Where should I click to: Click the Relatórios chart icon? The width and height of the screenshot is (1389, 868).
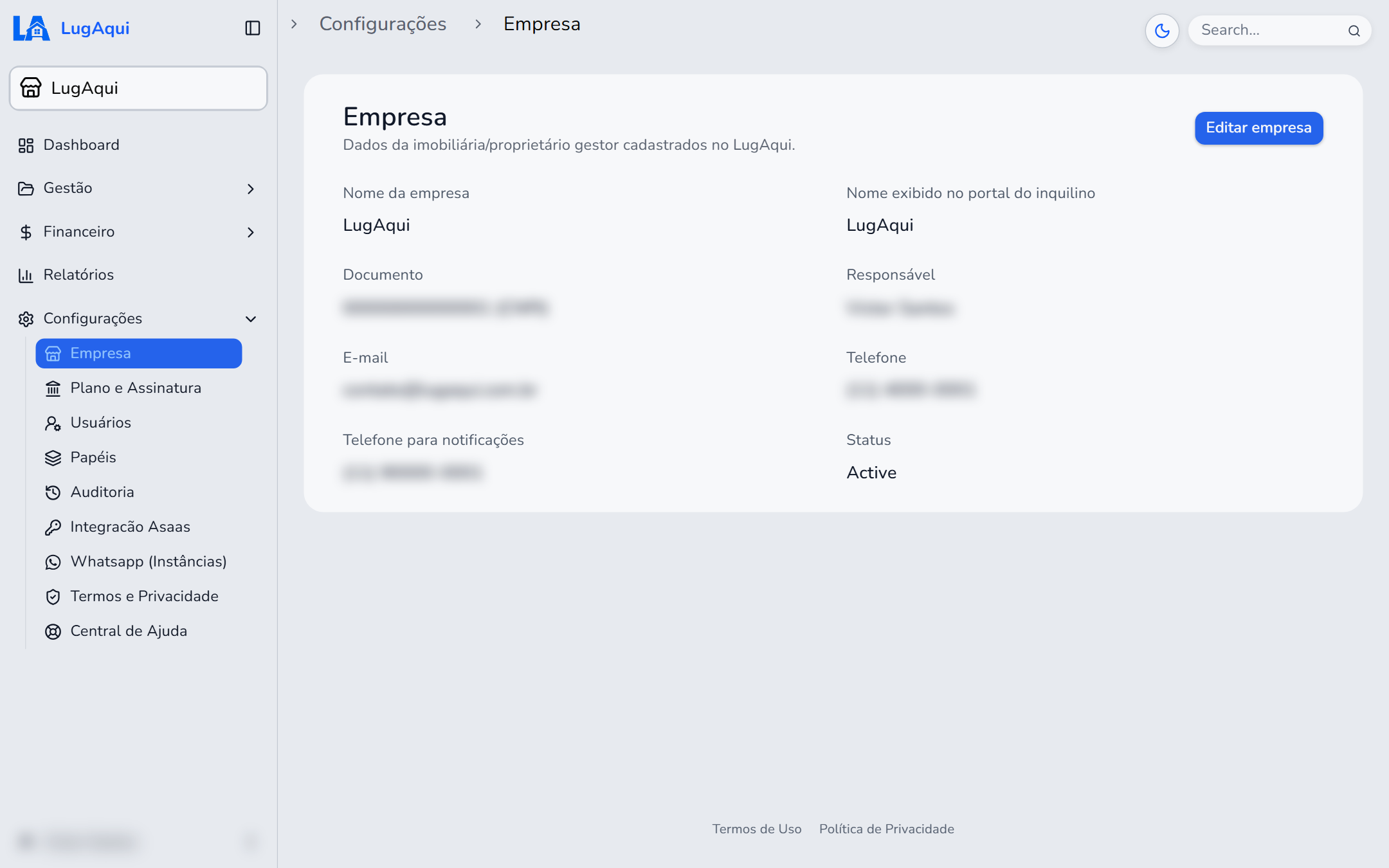click(26, 275)
